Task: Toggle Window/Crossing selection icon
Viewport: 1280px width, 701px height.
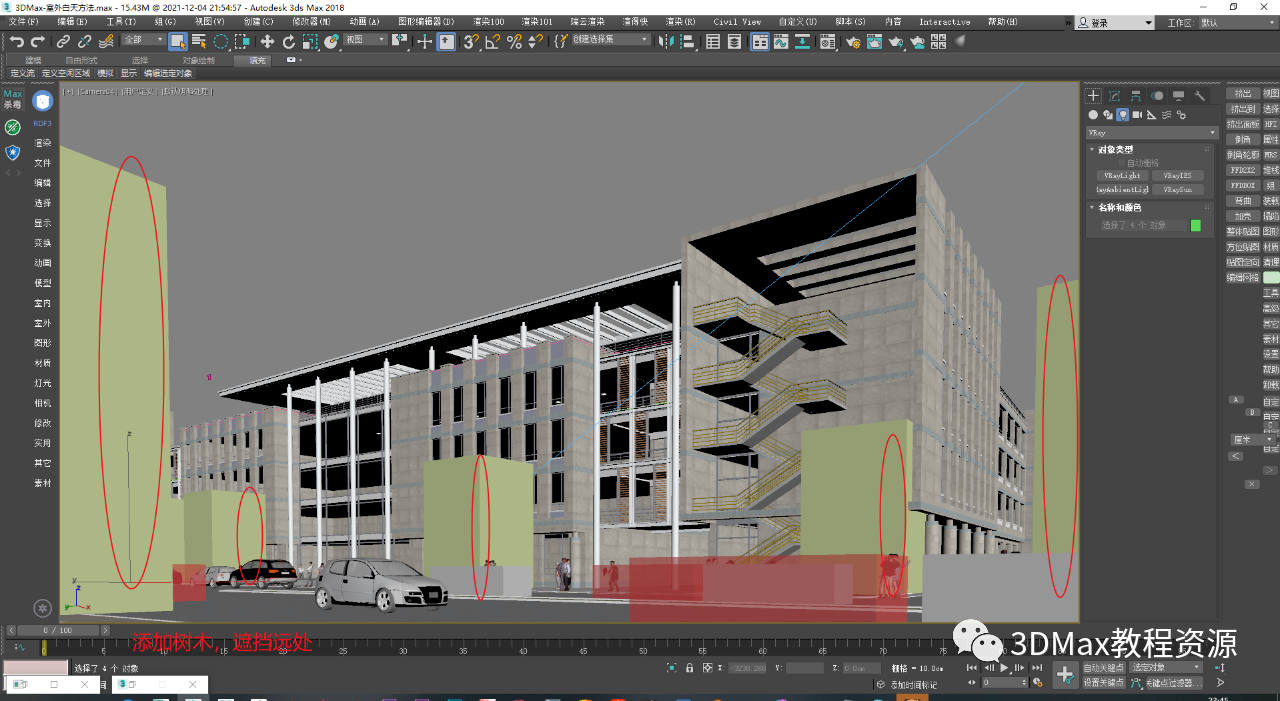Action: tap(242, 41)
